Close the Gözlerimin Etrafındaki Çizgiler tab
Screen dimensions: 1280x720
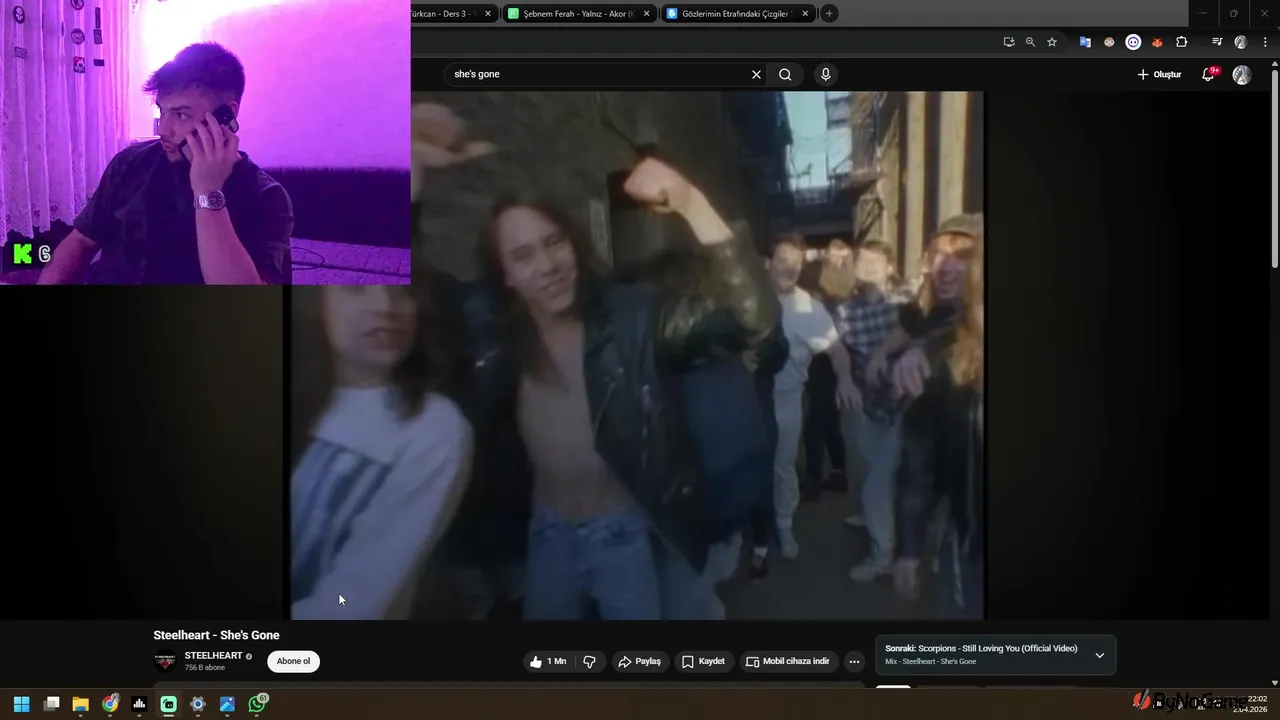805,14
